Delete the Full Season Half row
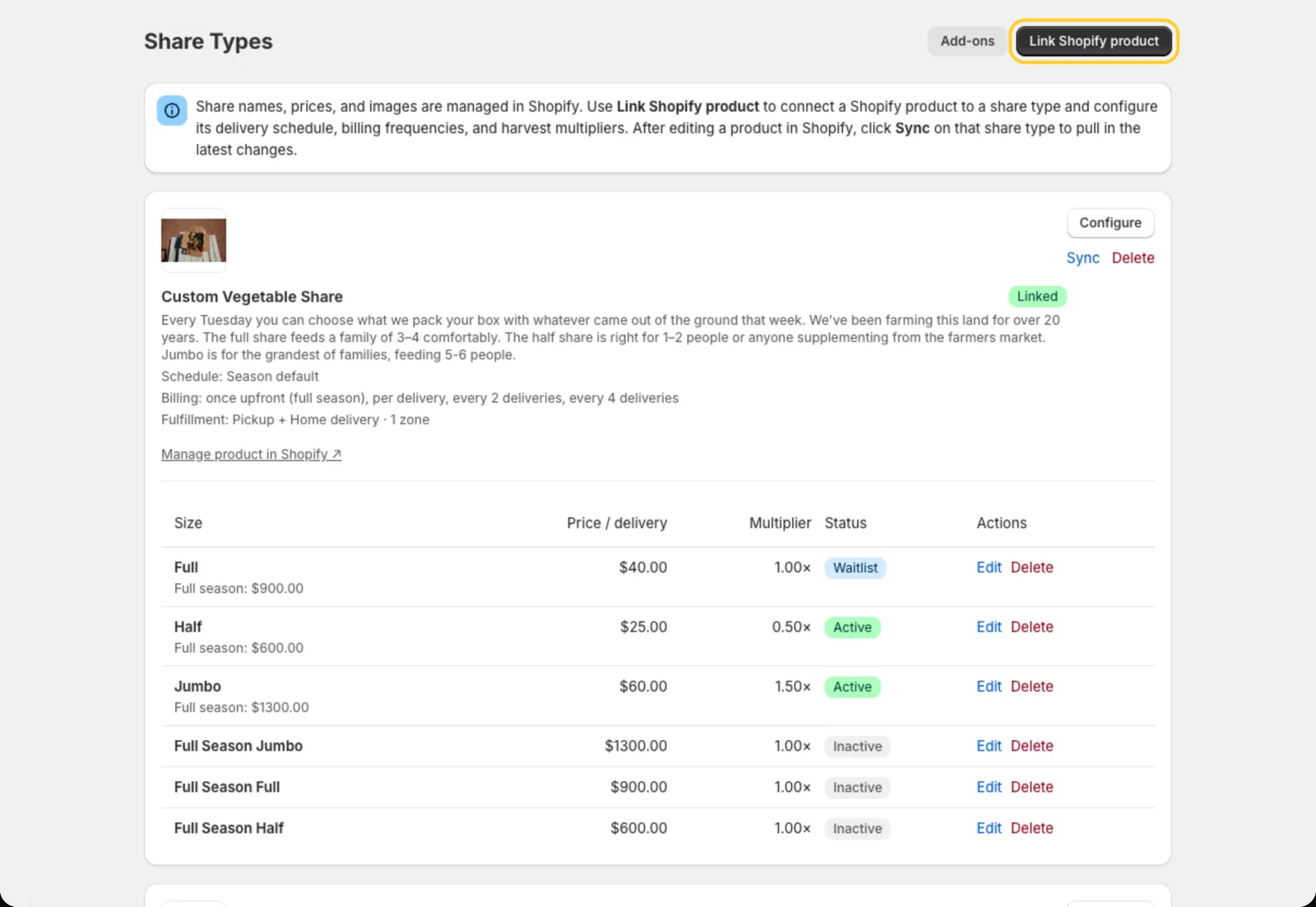 pyautogui.click(x=1031, y=828)
